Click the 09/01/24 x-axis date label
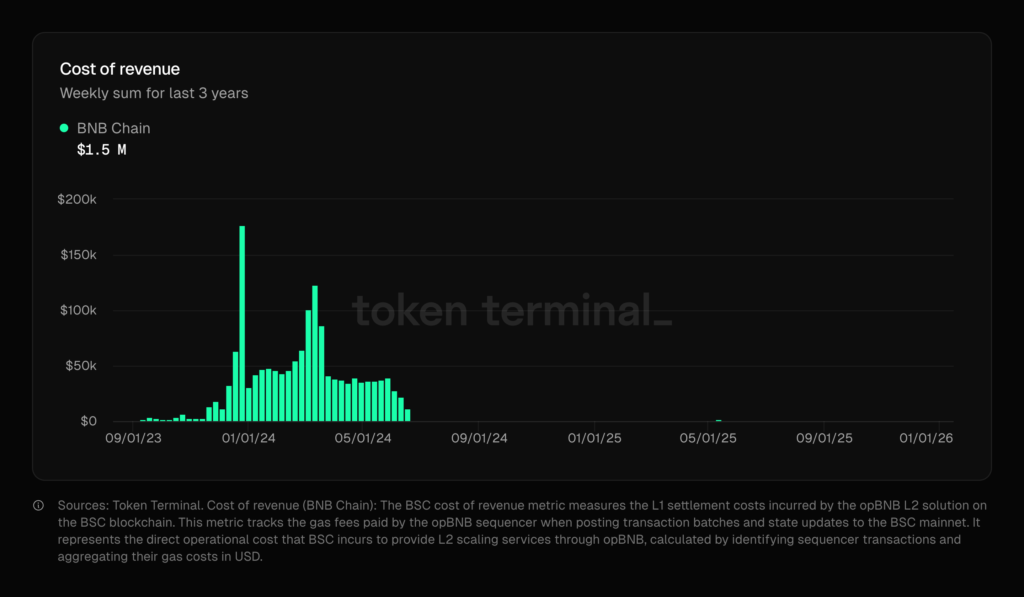 pos(479,439)
